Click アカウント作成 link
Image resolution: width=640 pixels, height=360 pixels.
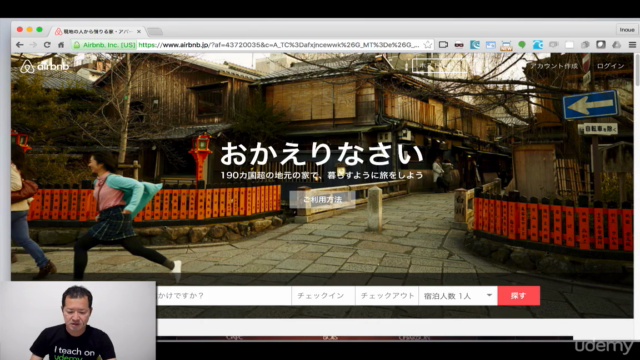(x=554, y=66)
